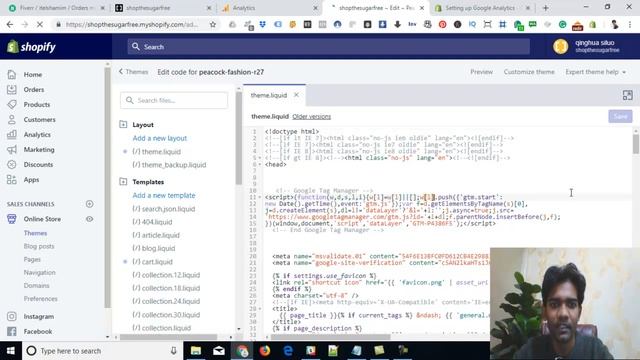Click Add a new layout
The width and height of the screenshot is (640, 360).
160,138
